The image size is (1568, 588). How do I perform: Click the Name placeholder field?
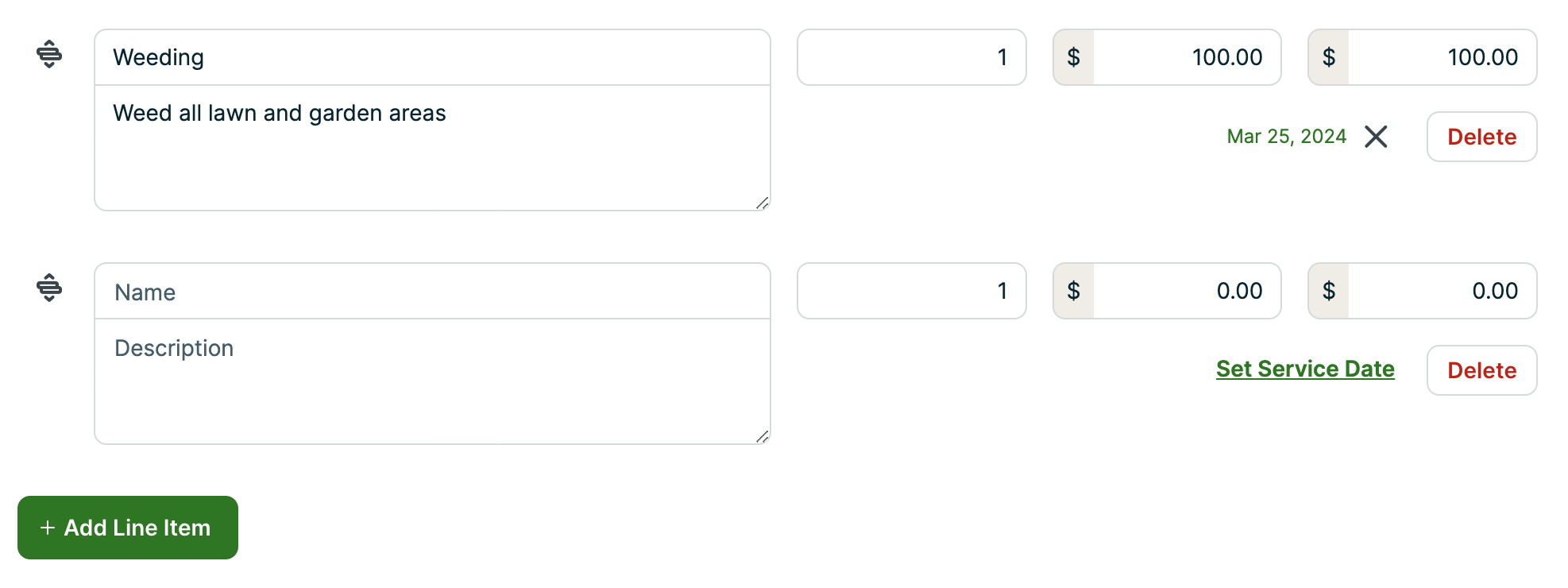[433, 292]
